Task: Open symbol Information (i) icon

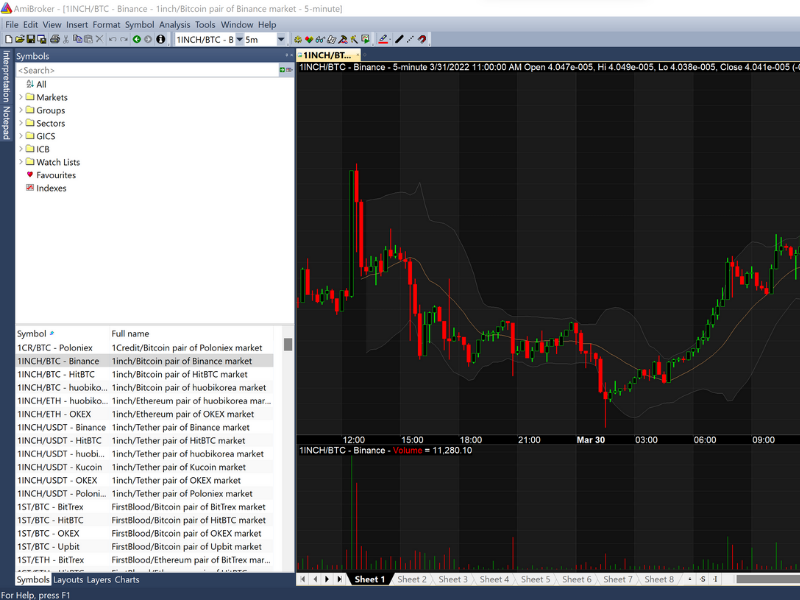Action: [x=161, y=39]
